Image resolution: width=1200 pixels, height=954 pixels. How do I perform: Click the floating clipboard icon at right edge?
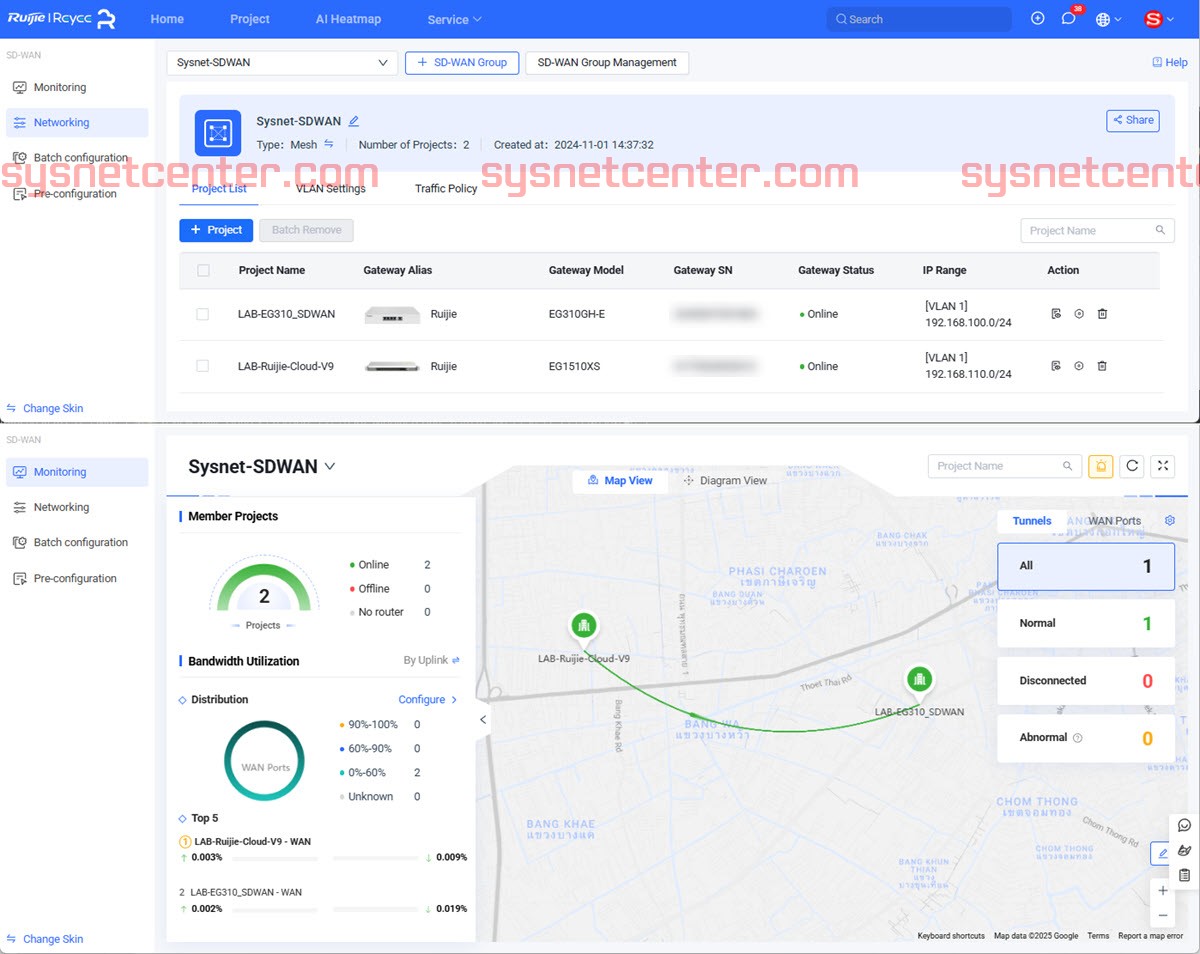[x=1185, y=875]
